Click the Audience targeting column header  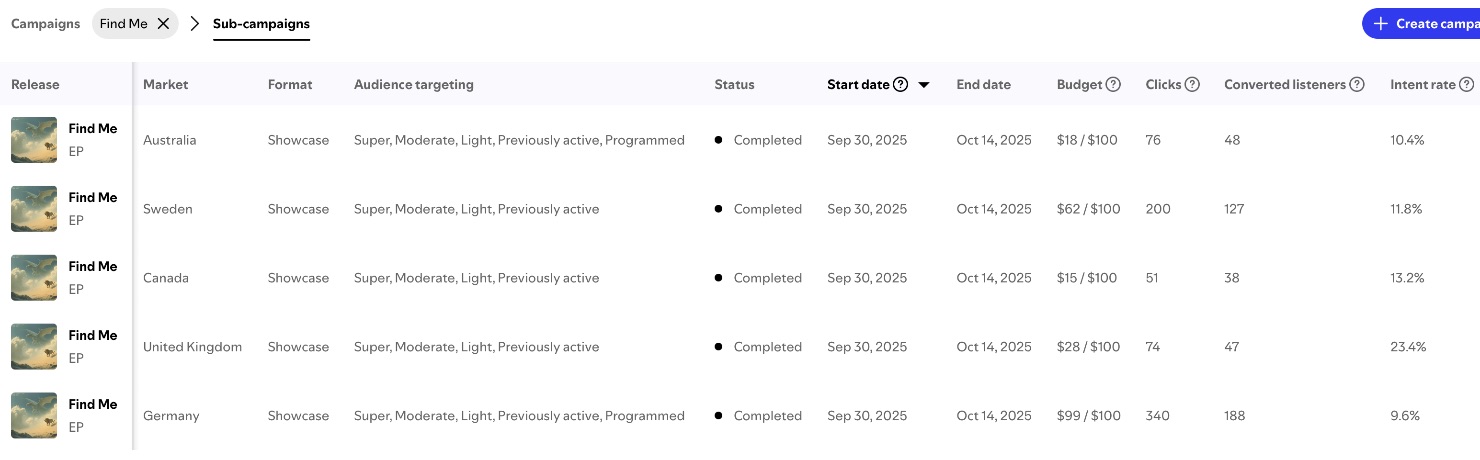coord(413,85)
